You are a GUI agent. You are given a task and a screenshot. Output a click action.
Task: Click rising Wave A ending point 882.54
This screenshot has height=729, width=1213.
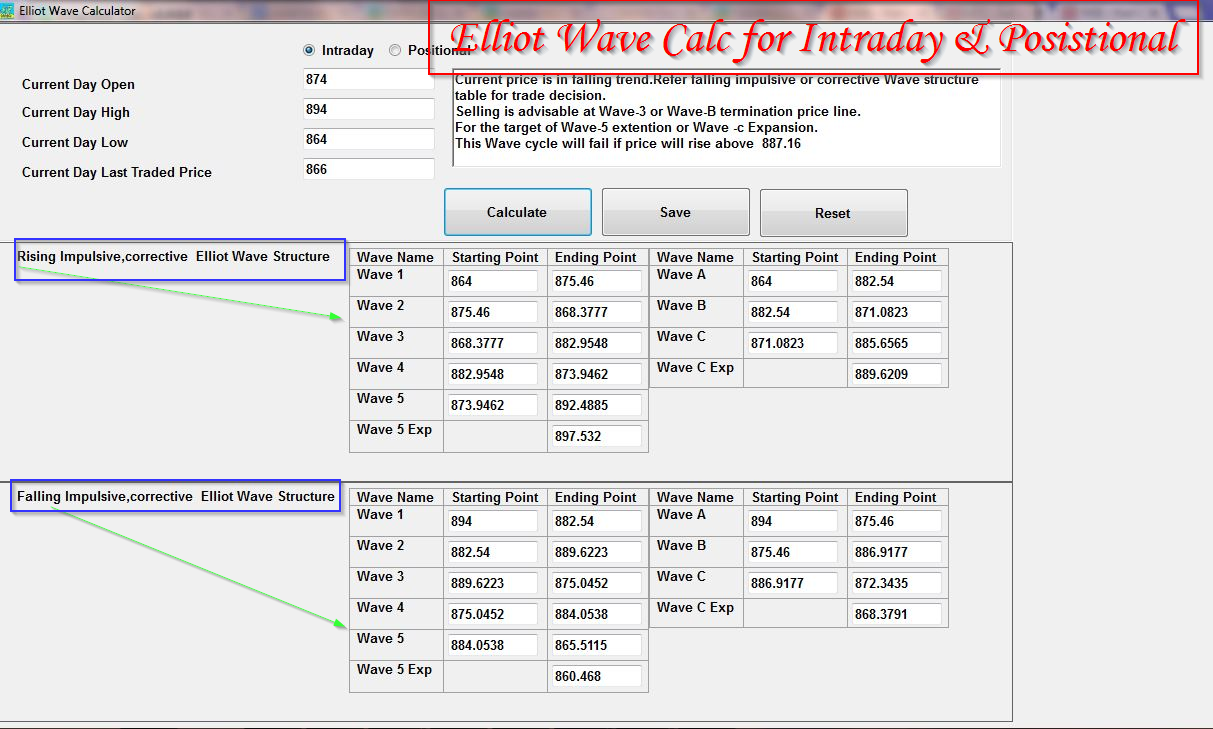tap(897, 281)
